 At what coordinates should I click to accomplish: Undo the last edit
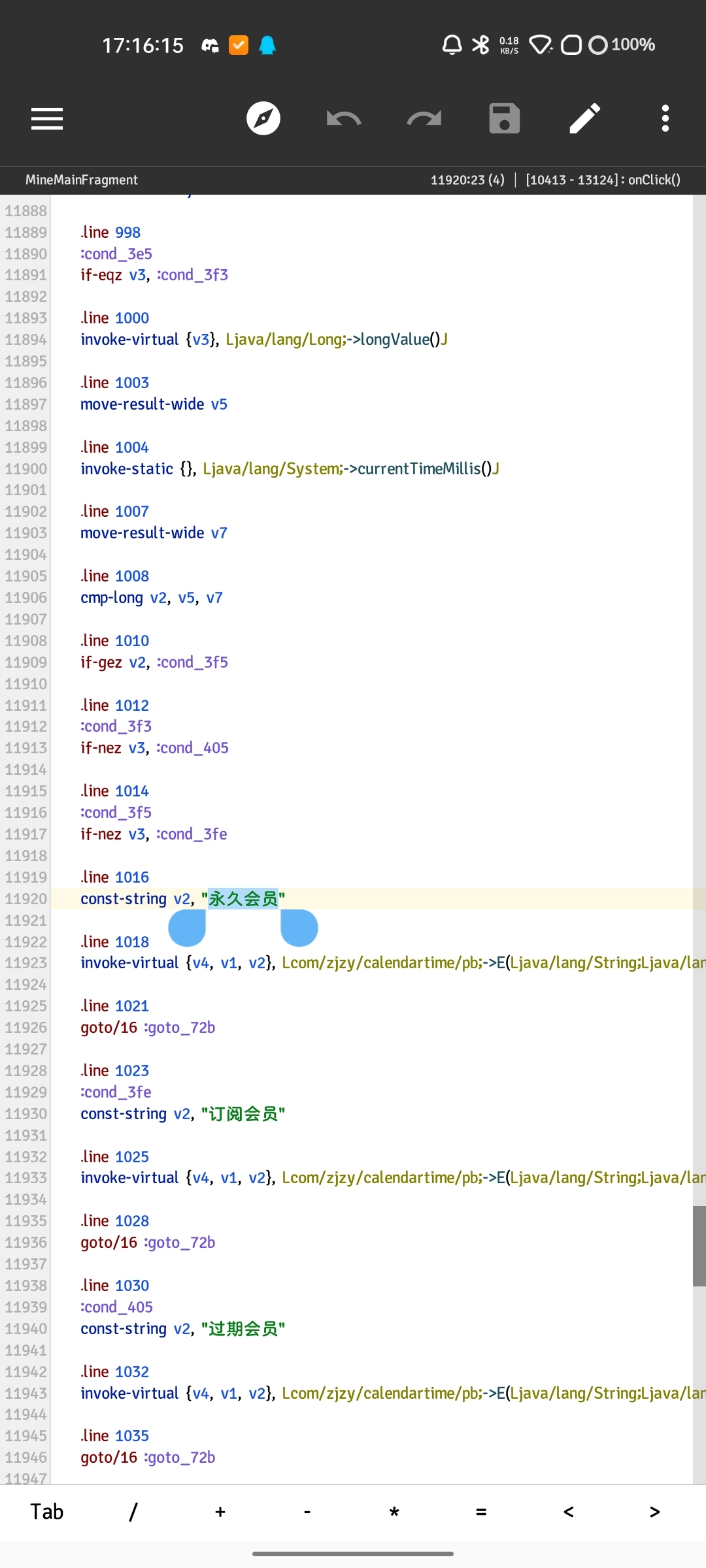click(344, 119)
